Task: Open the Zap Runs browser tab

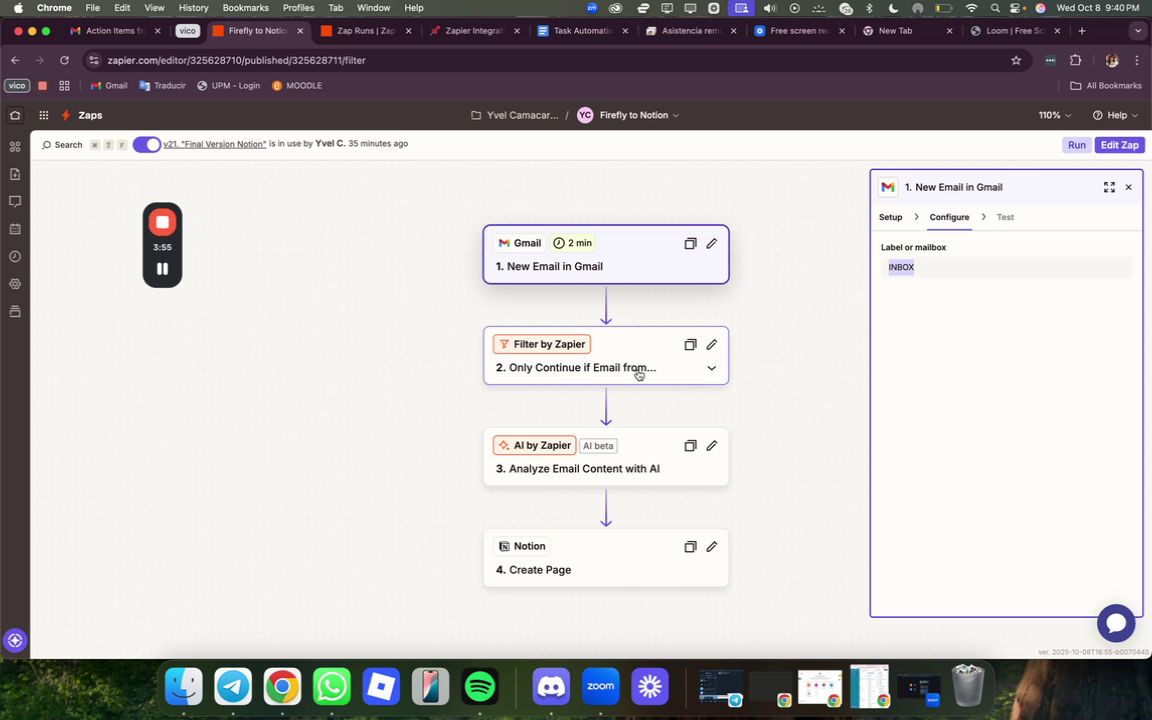Action: (x=366, y=31)
